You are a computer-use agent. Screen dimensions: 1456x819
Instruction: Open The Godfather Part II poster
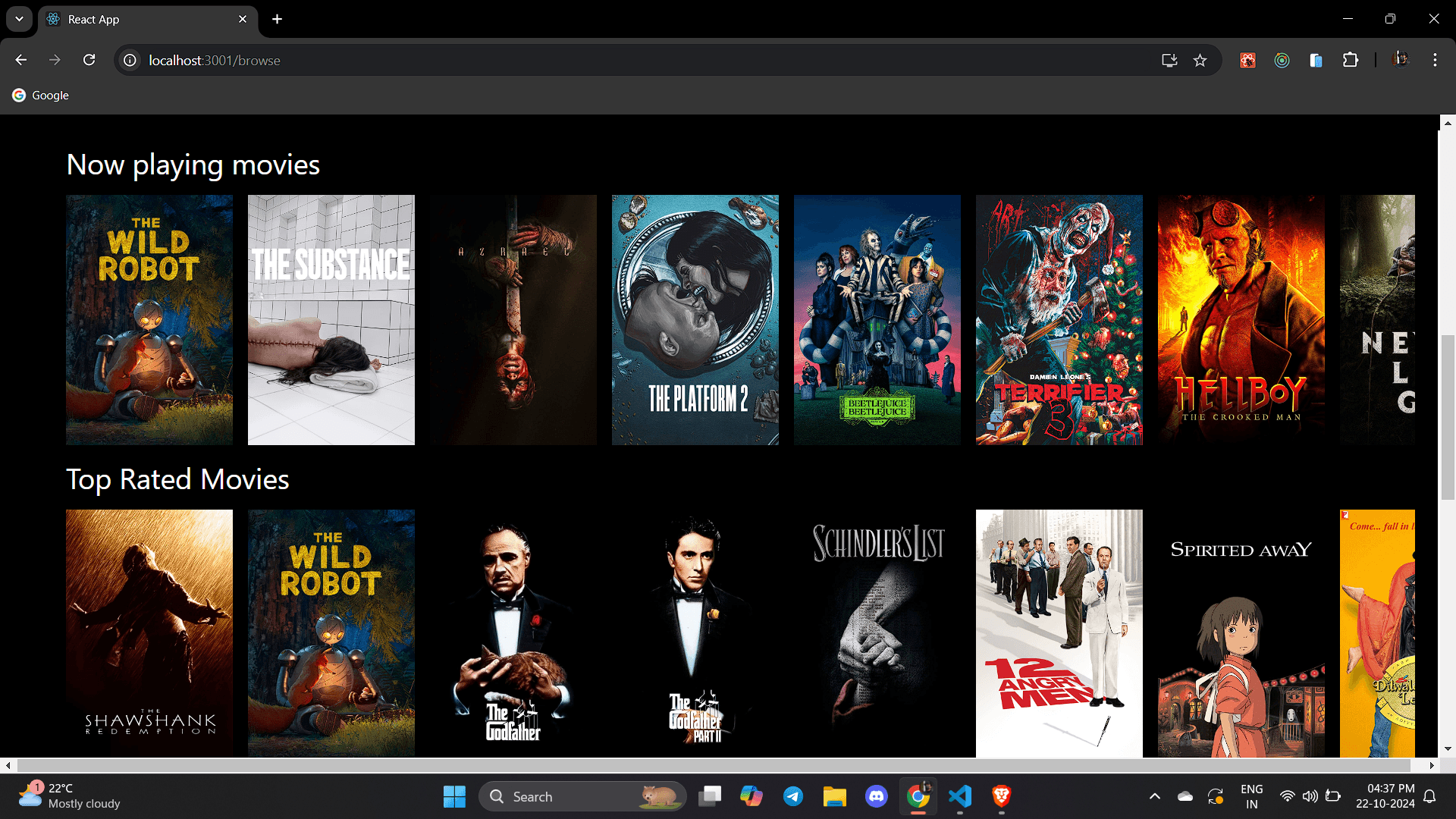click(x=695, y=633)
